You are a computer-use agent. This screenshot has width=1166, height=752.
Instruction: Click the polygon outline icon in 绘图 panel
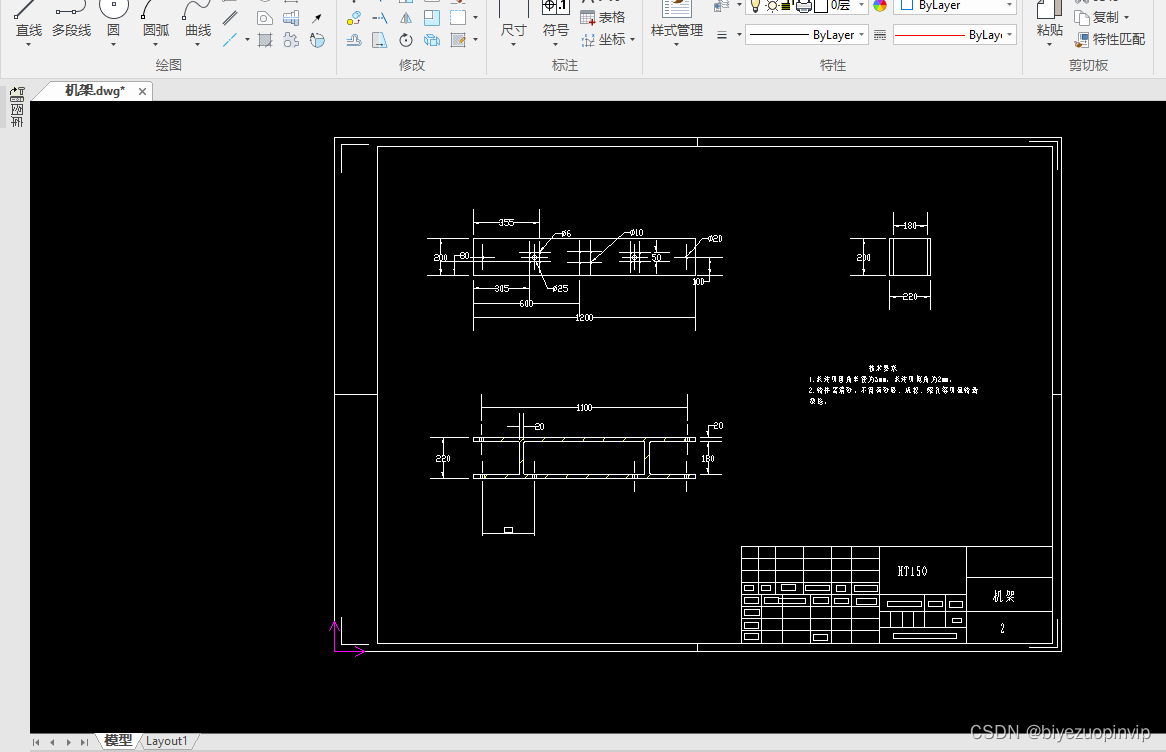click(x=265, y=17)
